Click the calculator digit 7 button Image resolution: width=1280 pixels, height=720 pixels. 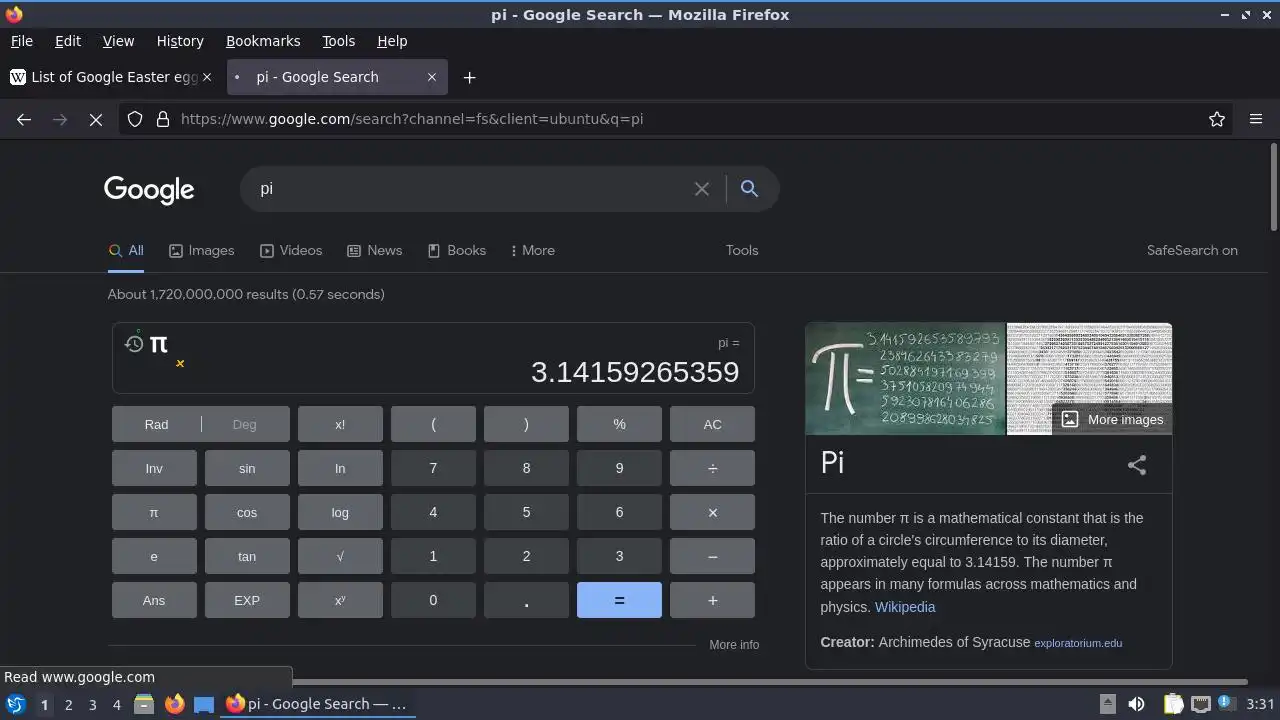tap(433, 468)
